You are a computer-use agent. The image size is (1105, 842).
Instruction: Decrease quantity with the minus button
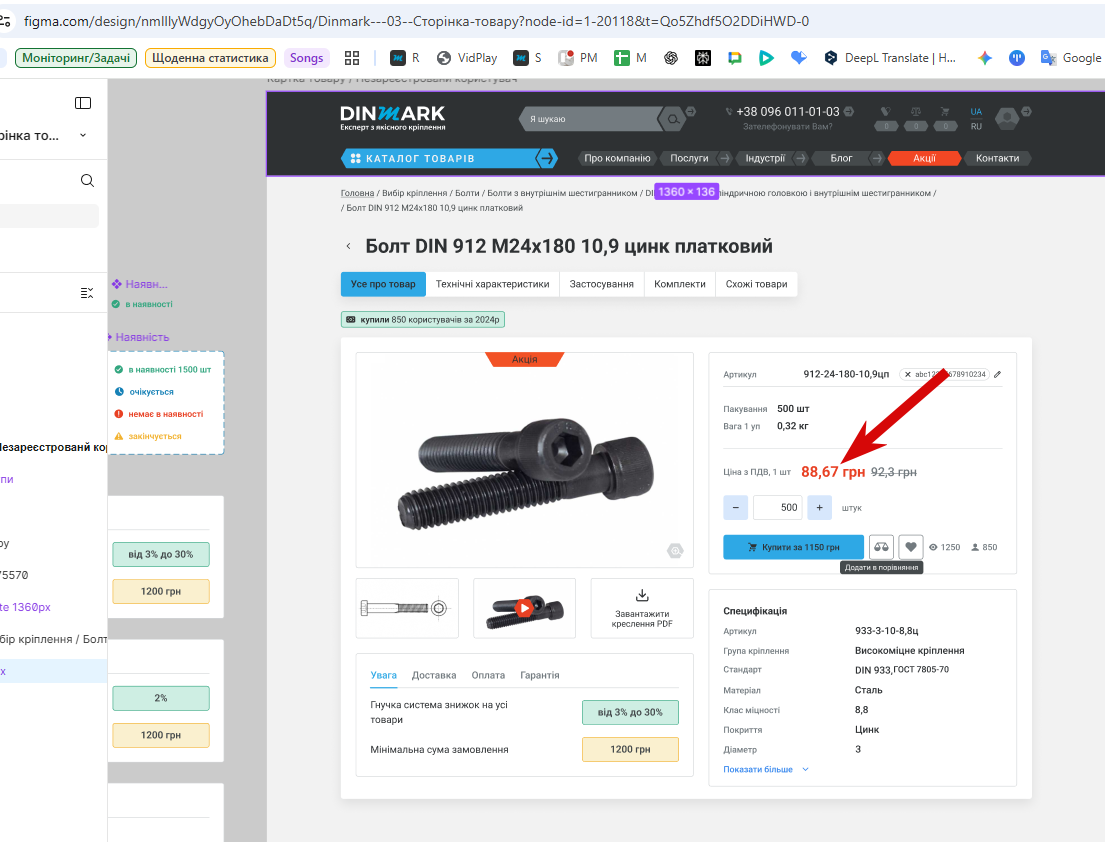click(736, 507)
